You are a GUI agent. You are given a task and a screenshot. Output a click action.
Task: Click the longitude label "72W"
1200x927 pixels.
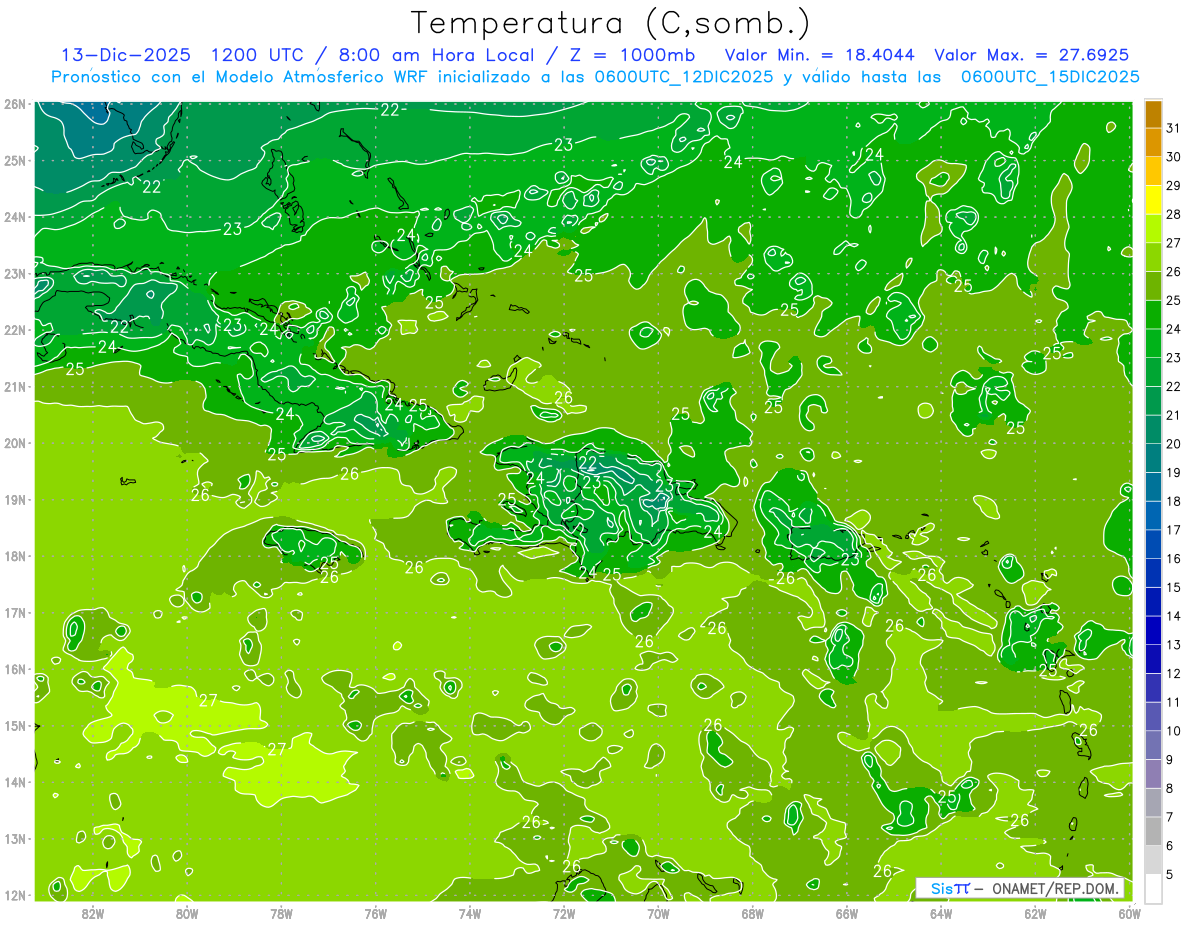click(564, 913)
